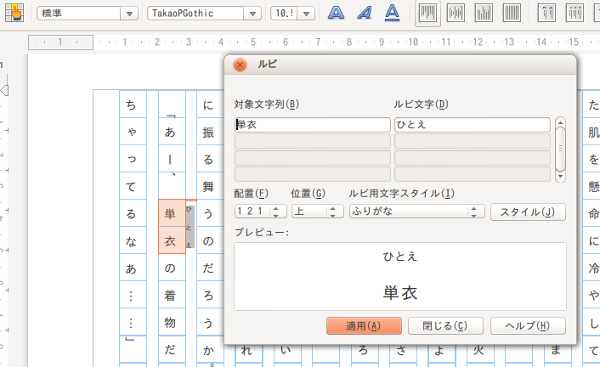
Task: Click the ruby list scrollbar down arrow
Action: tap(560, 176)
